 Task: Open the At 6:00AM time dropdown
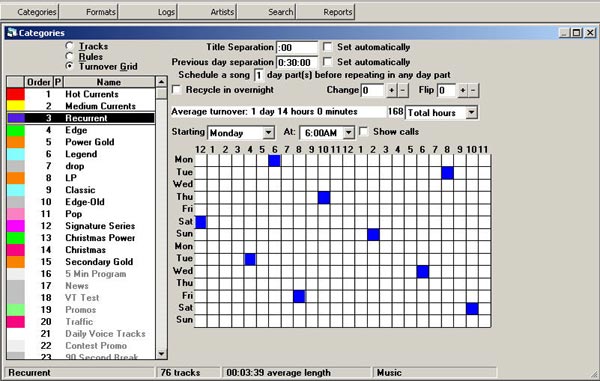click(349, 133)
